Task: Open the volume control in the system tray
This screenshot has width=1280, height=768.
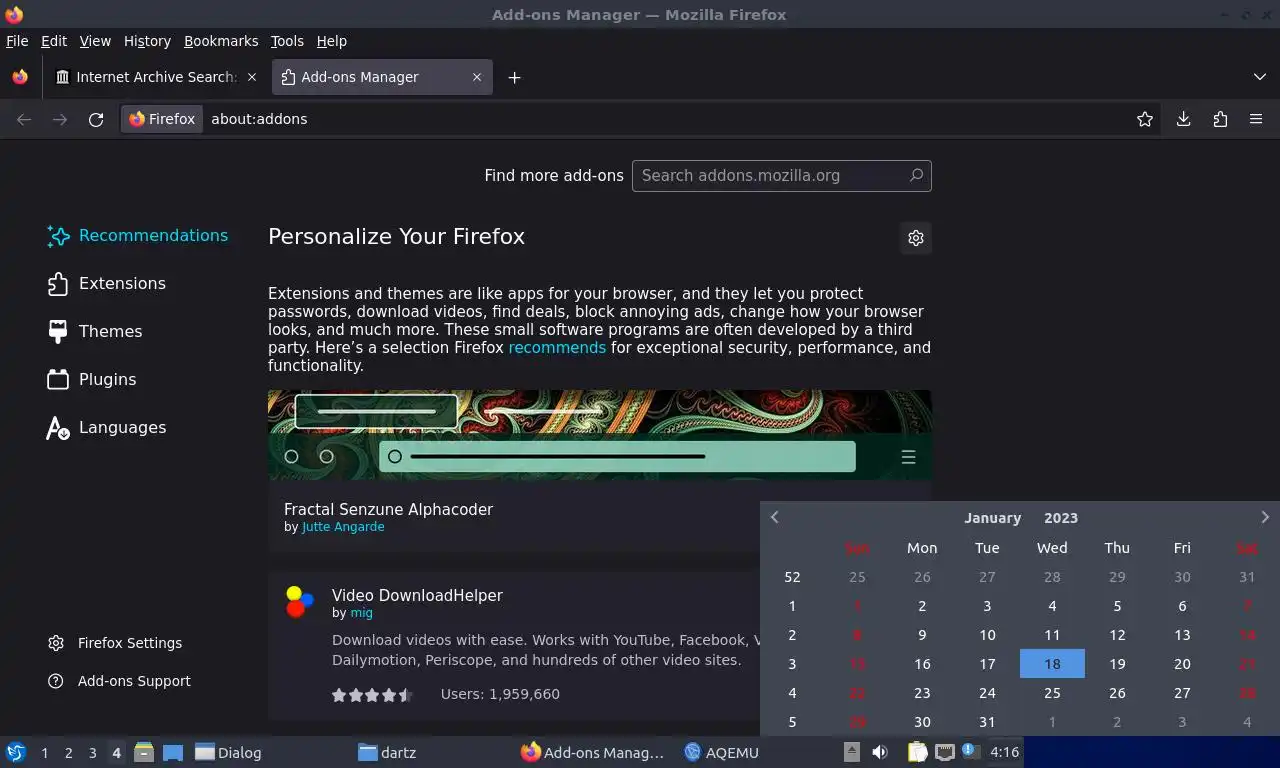Action: pos(880,752)
